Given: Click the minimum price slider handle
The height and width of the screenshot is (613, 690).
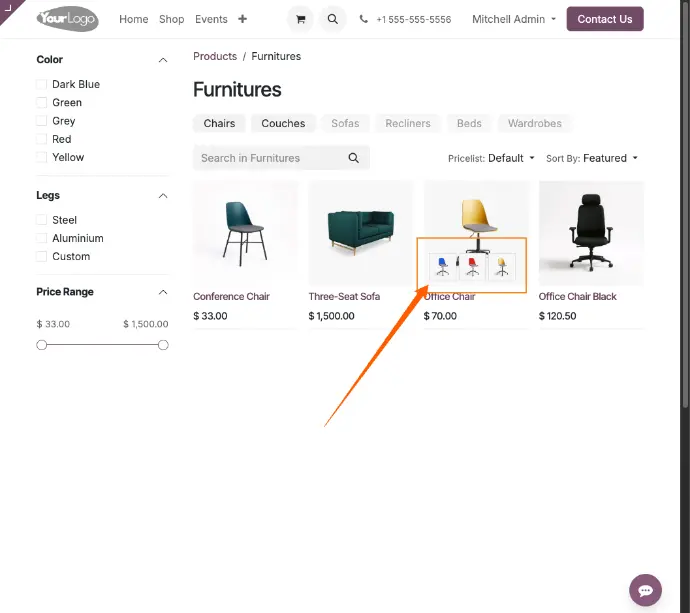Looking at the screenshot, I should [42, 345].
